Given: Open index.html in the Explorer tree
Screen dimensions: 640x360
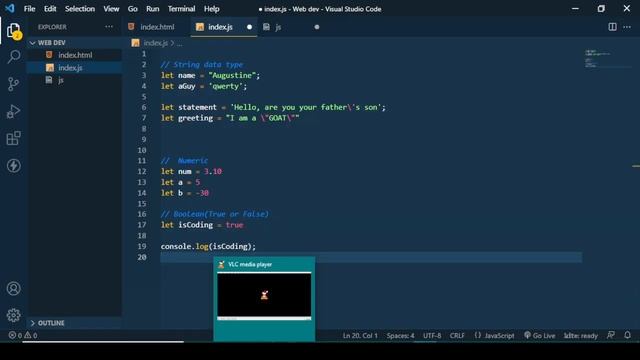Looking at the screenshot, I should [75, 55].
